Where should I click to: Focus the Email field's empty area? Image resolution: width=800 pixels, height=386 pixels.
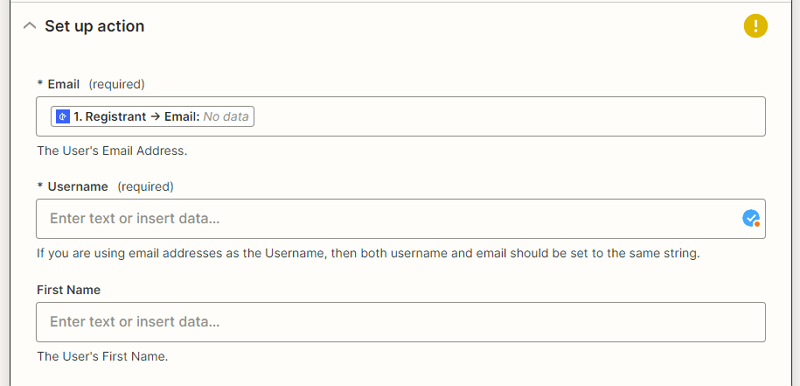pyautogui.click(x=508, y=117)
